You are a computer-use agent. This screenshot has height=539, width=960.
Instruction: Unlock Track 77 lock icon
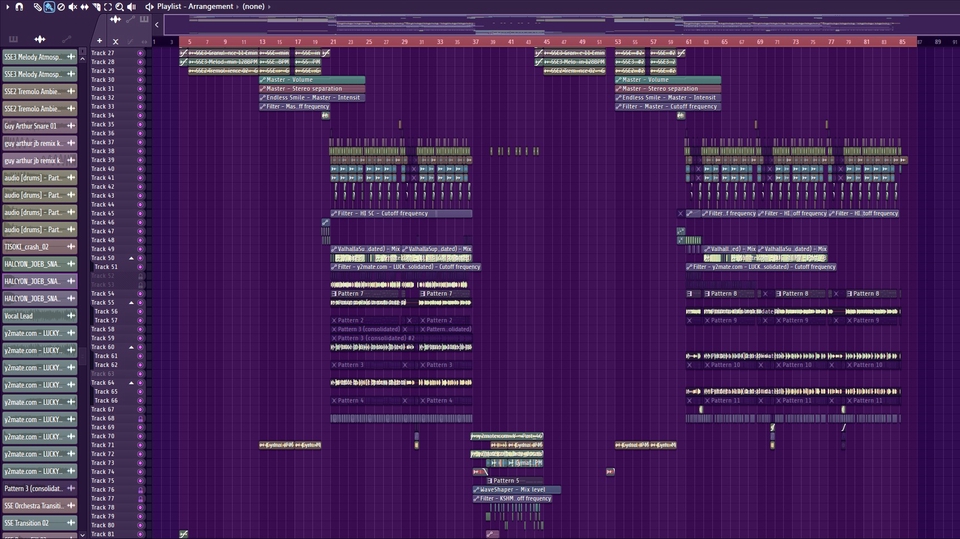(x=140, y=499)
